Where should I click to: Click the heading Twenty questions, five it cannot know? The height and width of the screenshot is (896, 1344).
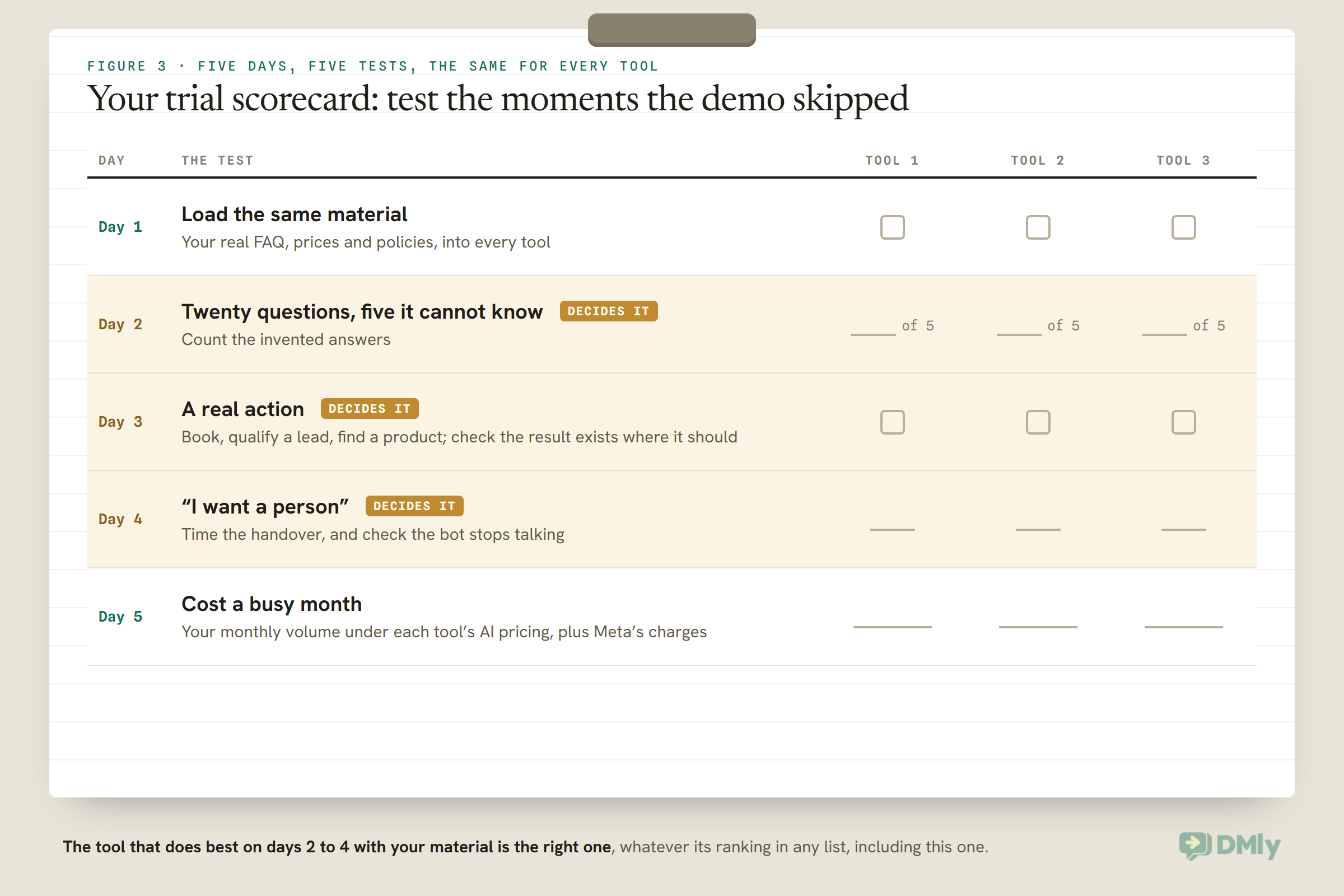[x=362, y=312]
